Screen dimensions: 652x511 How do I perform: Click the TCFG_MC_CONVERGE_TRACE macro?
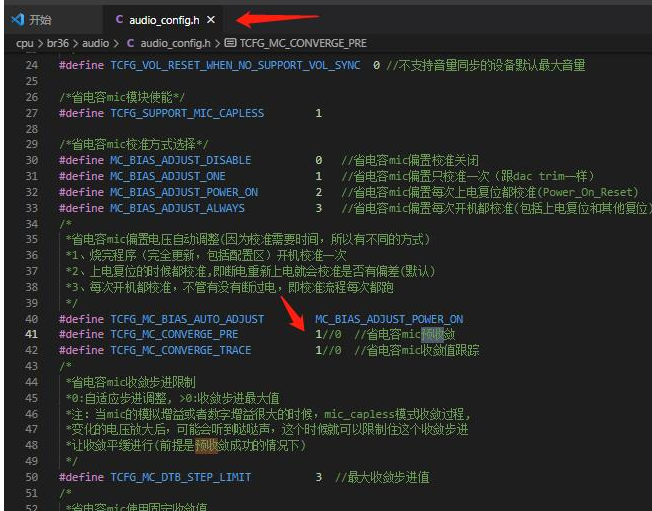180,350
